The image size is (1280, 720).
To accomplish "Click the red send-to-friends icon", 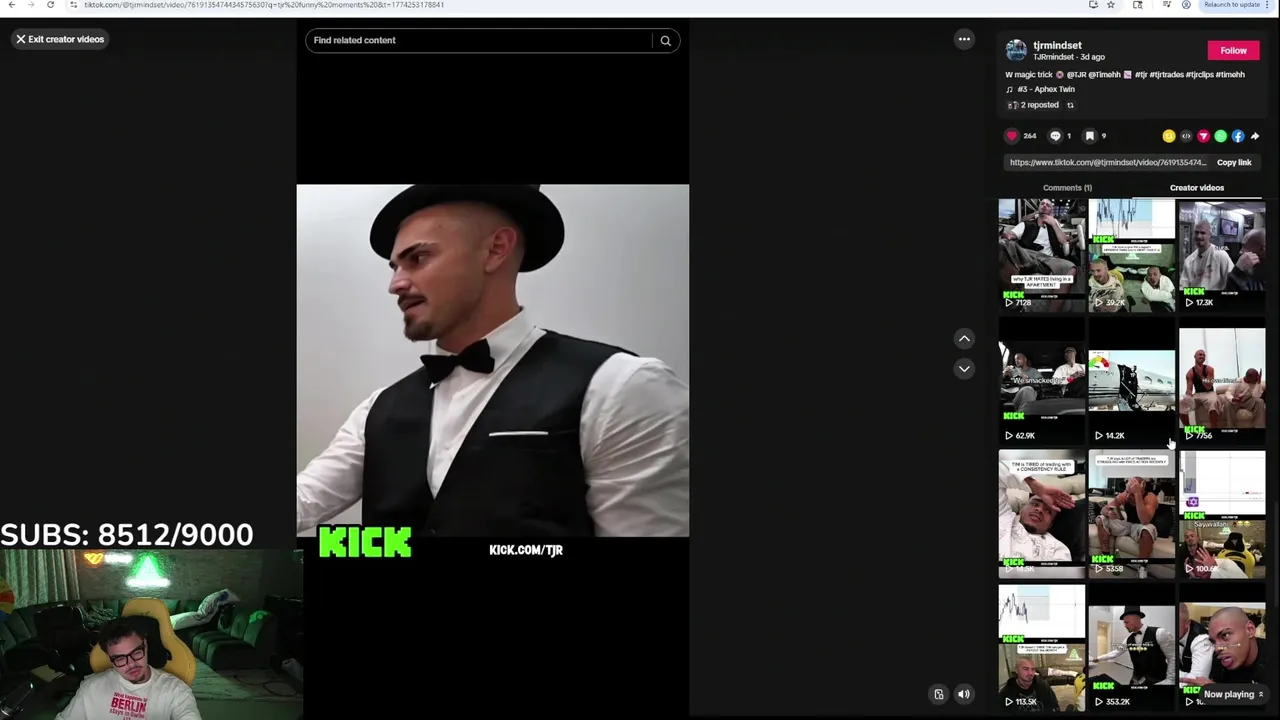I will tap(1203, 136).
